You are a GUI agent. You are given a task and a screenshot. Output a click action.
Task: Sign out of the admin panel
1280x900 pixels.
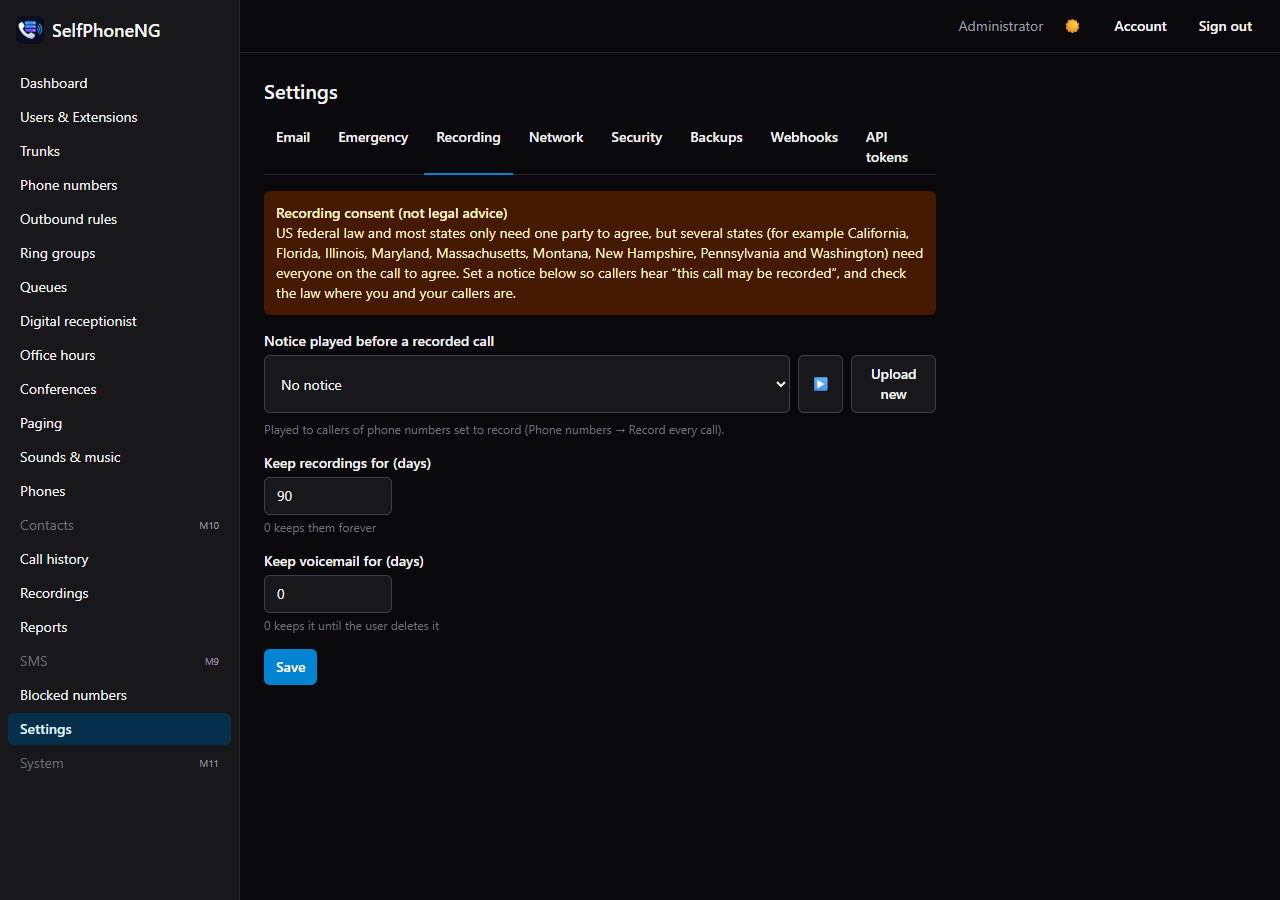[x=1225, y=26]
